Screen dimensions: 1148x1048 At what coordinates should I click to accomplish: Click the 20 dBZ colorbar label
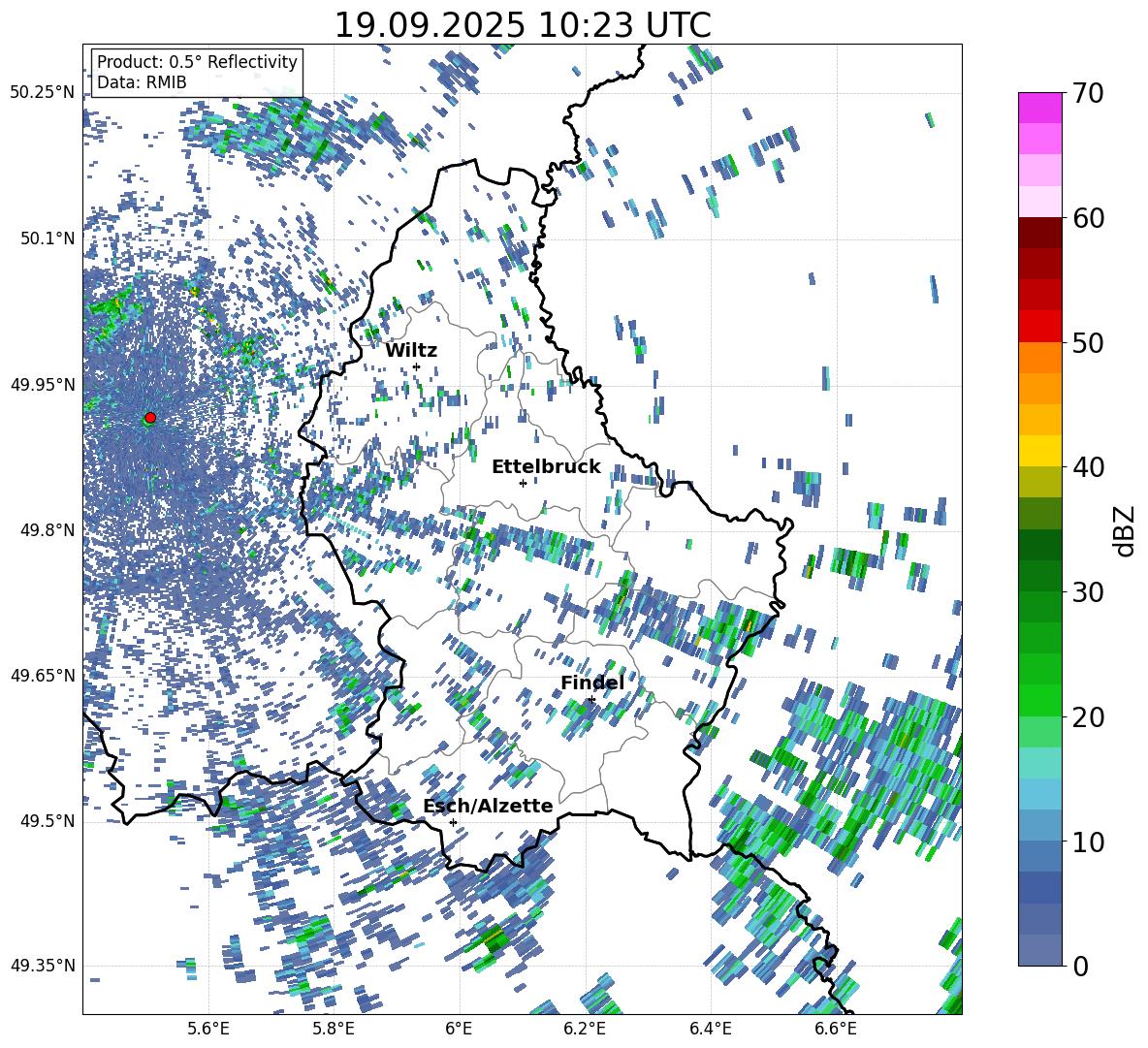click(x=1088, y=717)
